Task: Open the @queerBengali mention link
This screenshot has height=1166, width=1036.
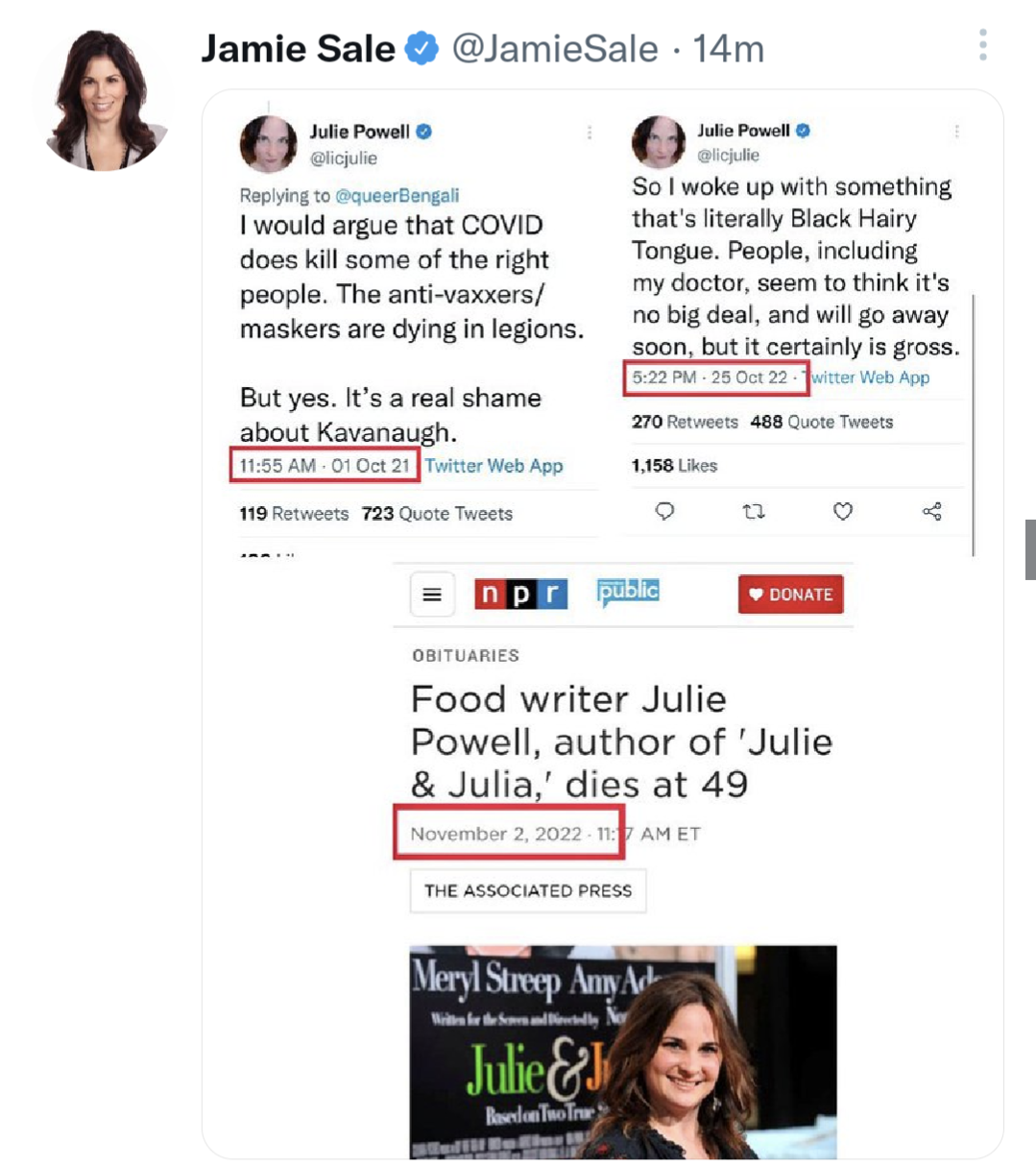Action: pyautogui.click(x=397, y=195)
